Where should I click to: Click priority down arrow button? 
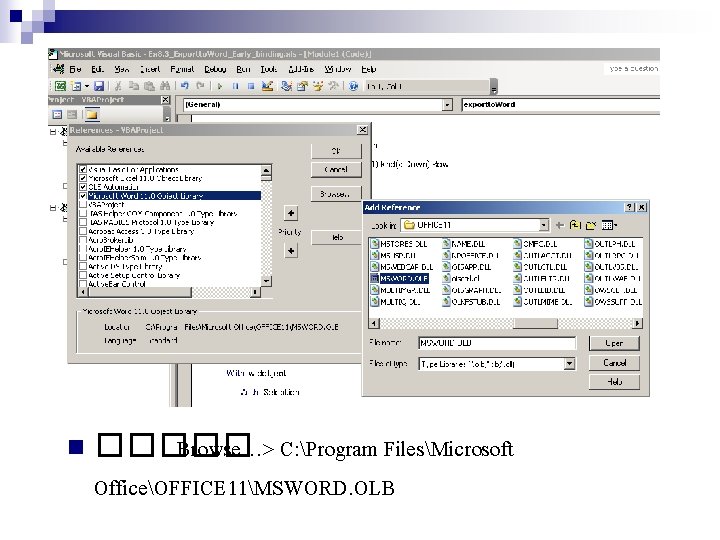(x=291, y=251)
